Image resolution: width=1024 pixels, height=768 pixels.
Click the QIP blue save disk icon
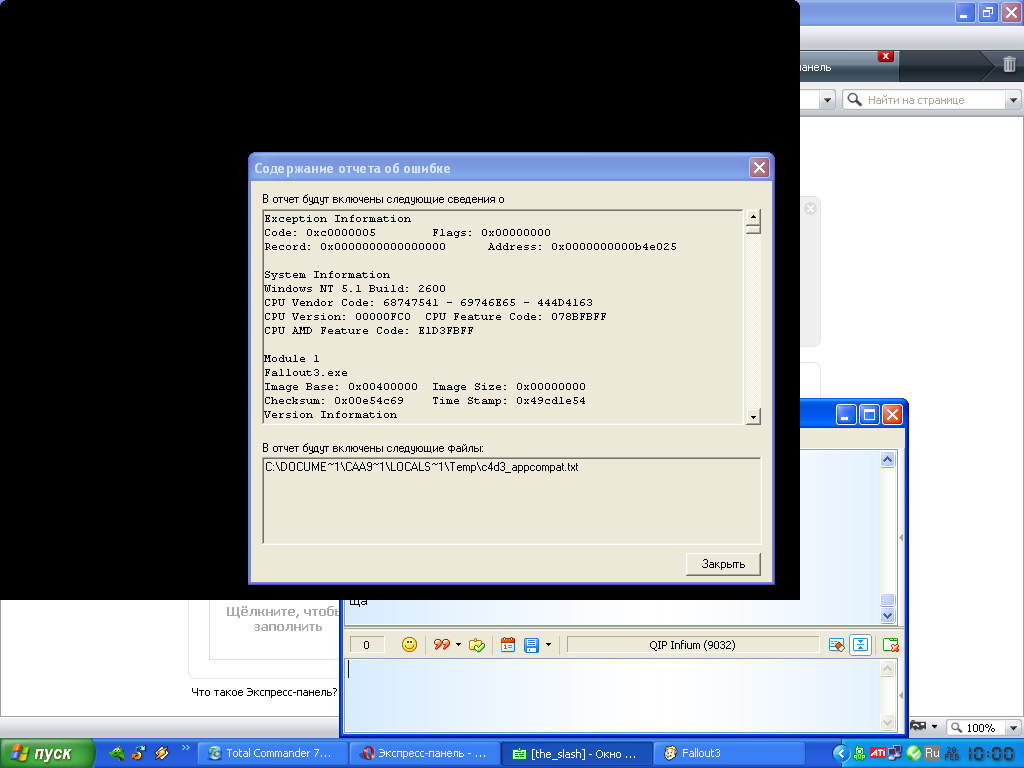tap(531, 645)
